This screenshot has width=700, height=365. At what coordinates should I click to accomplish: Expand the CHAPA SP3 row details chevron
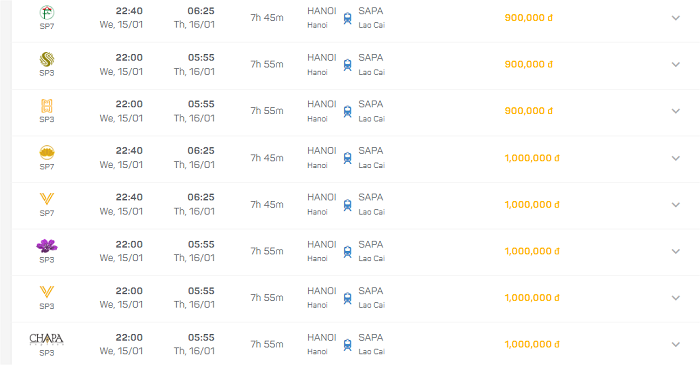coord(675,344)
